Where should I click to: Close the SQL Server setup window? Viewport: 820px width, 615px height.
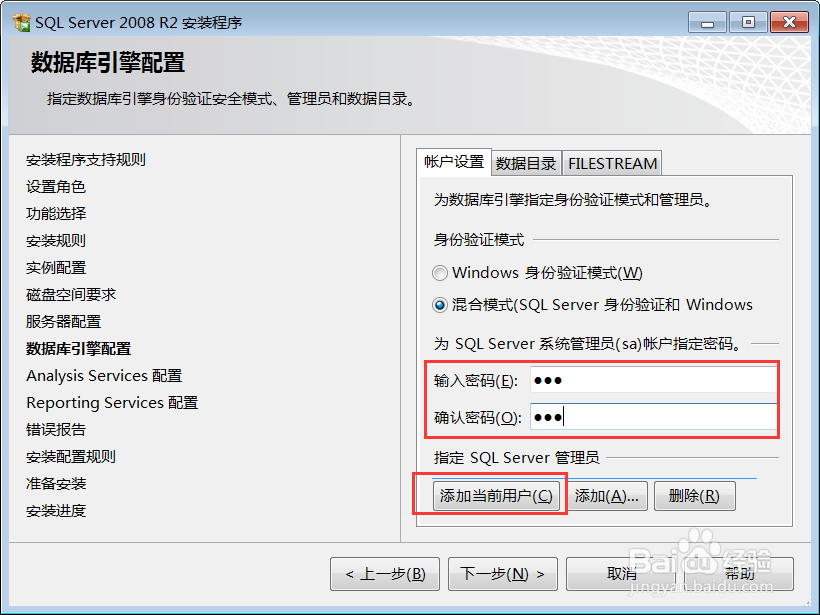[789, 22]
